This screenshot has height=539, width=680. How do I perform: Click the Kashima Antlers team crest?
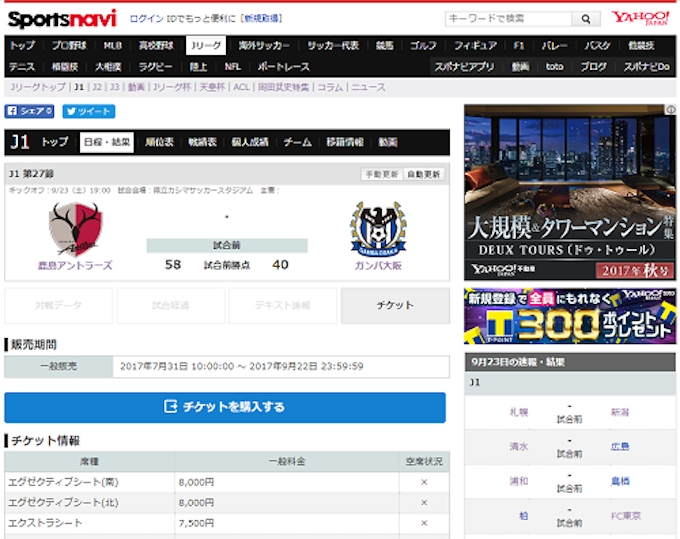75,228
